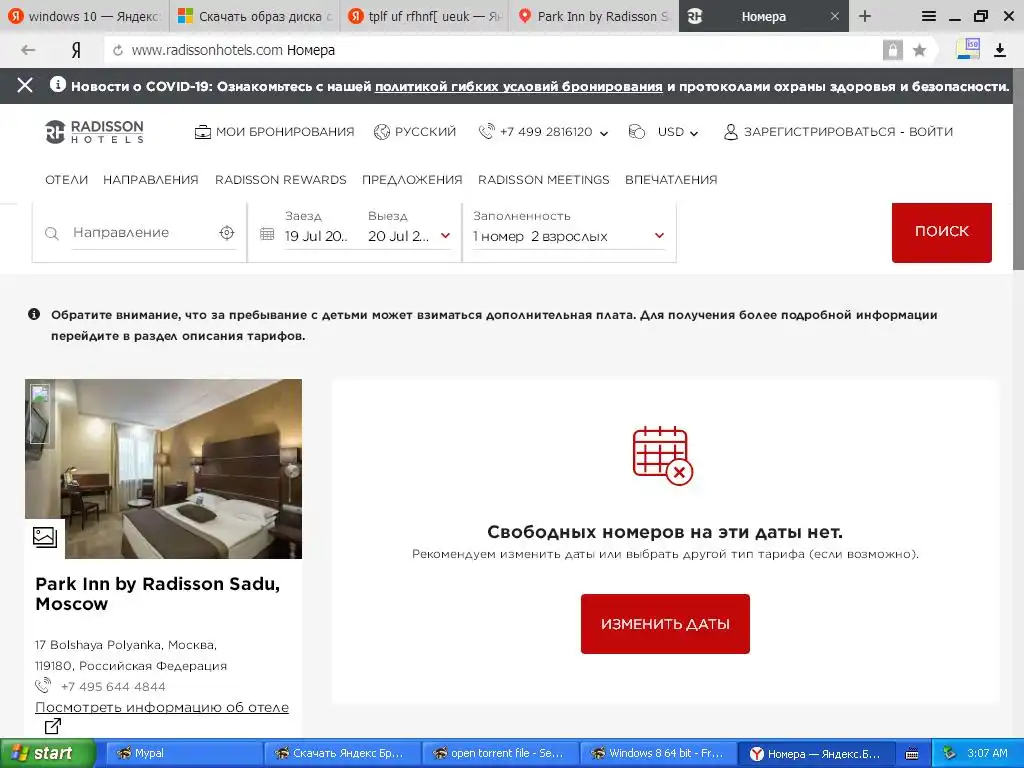The image size is (1024, 768).
Task: Open the flexible booking policy link
Action: coord(519,87)
